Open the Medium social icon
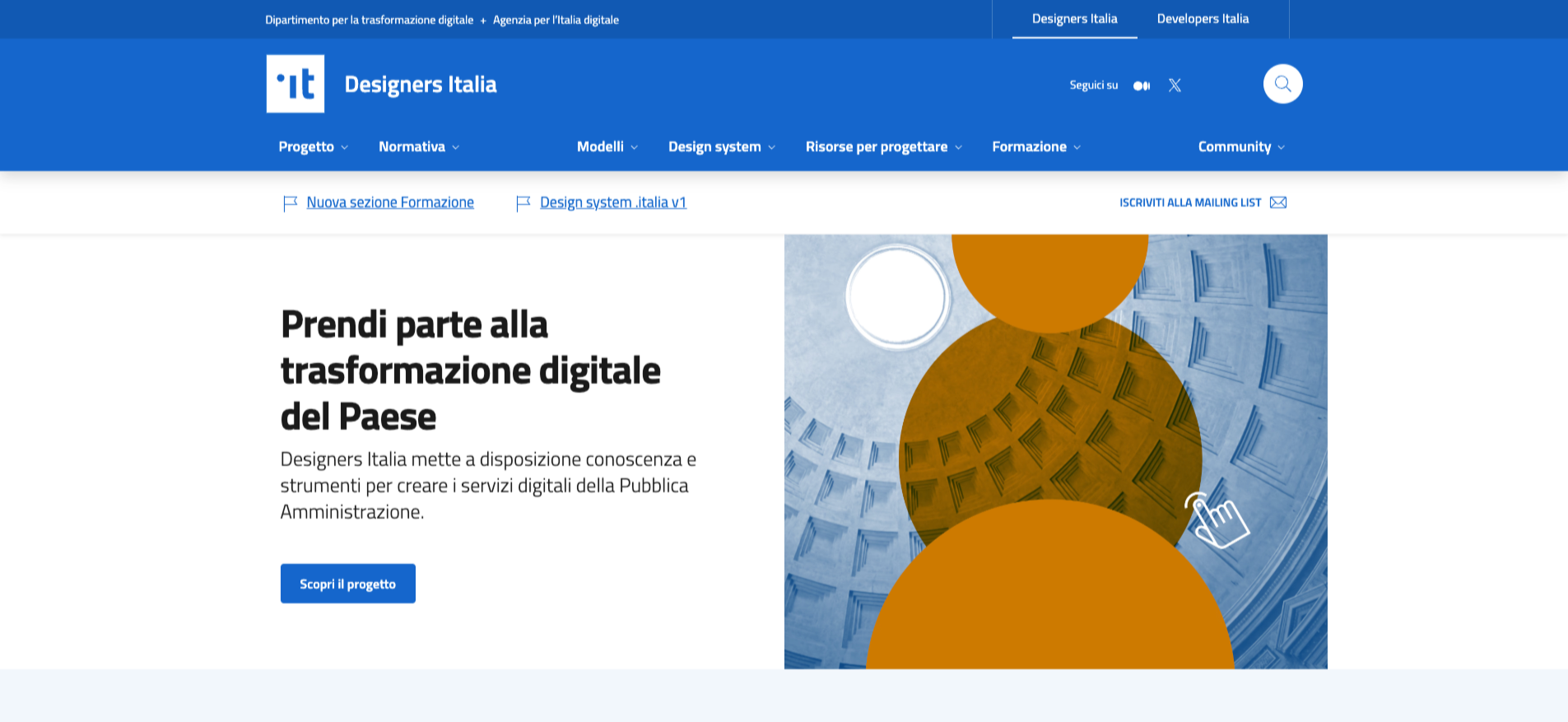1568x722 pixels. pos(1142,86)
